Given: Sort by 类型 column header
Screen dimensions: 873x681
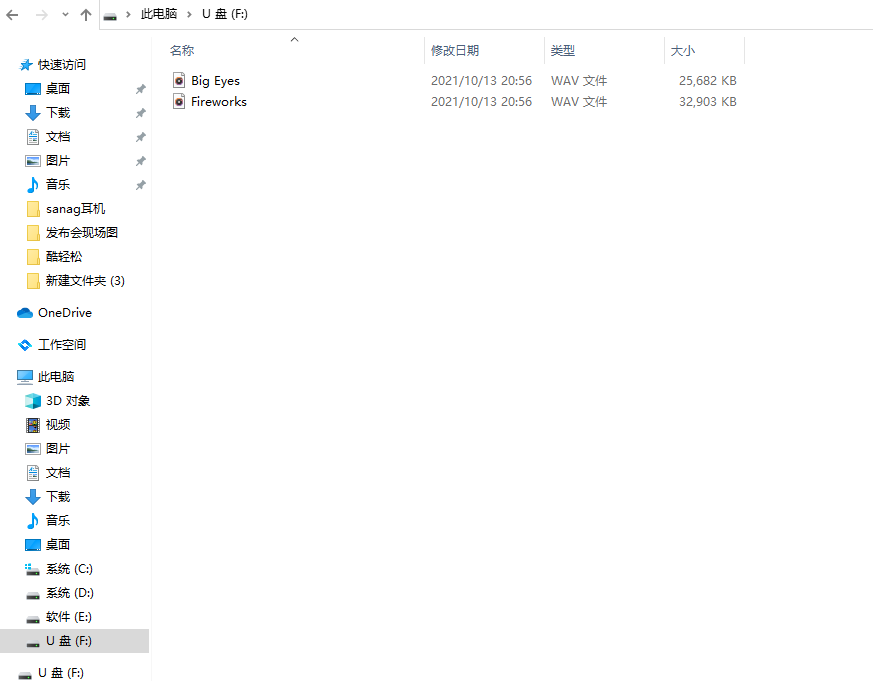Looking at the screenshot, I should [x=562, y=51].
